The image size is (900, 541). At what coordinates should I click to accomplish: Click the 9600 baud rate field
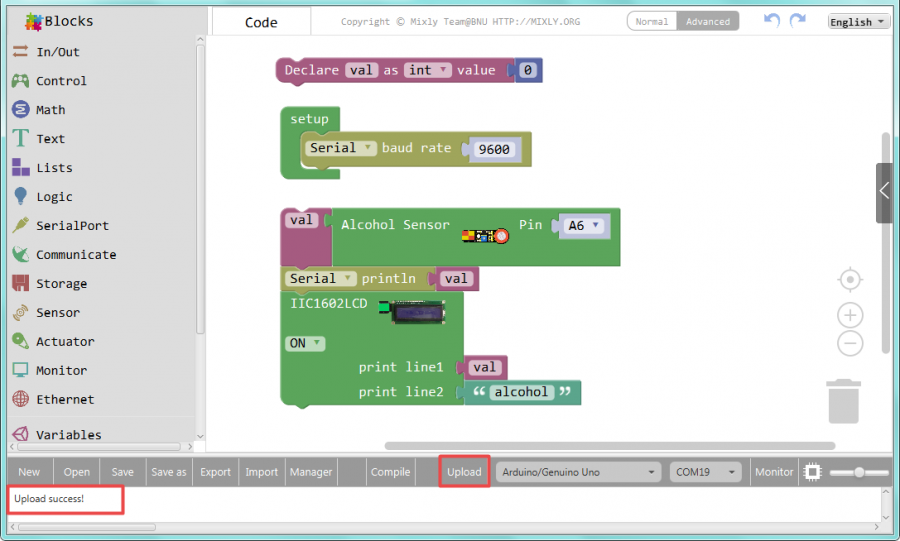494,149
